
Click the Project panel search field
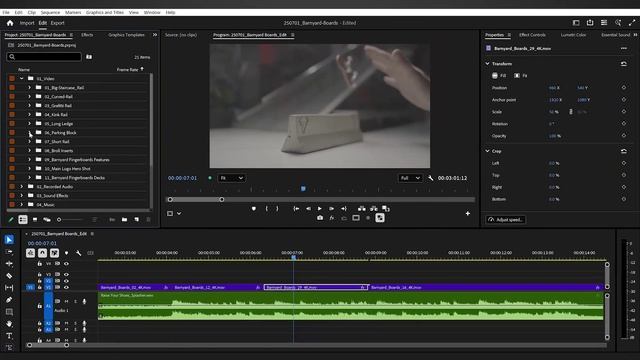pyautogui.click(x=44, y=57)
